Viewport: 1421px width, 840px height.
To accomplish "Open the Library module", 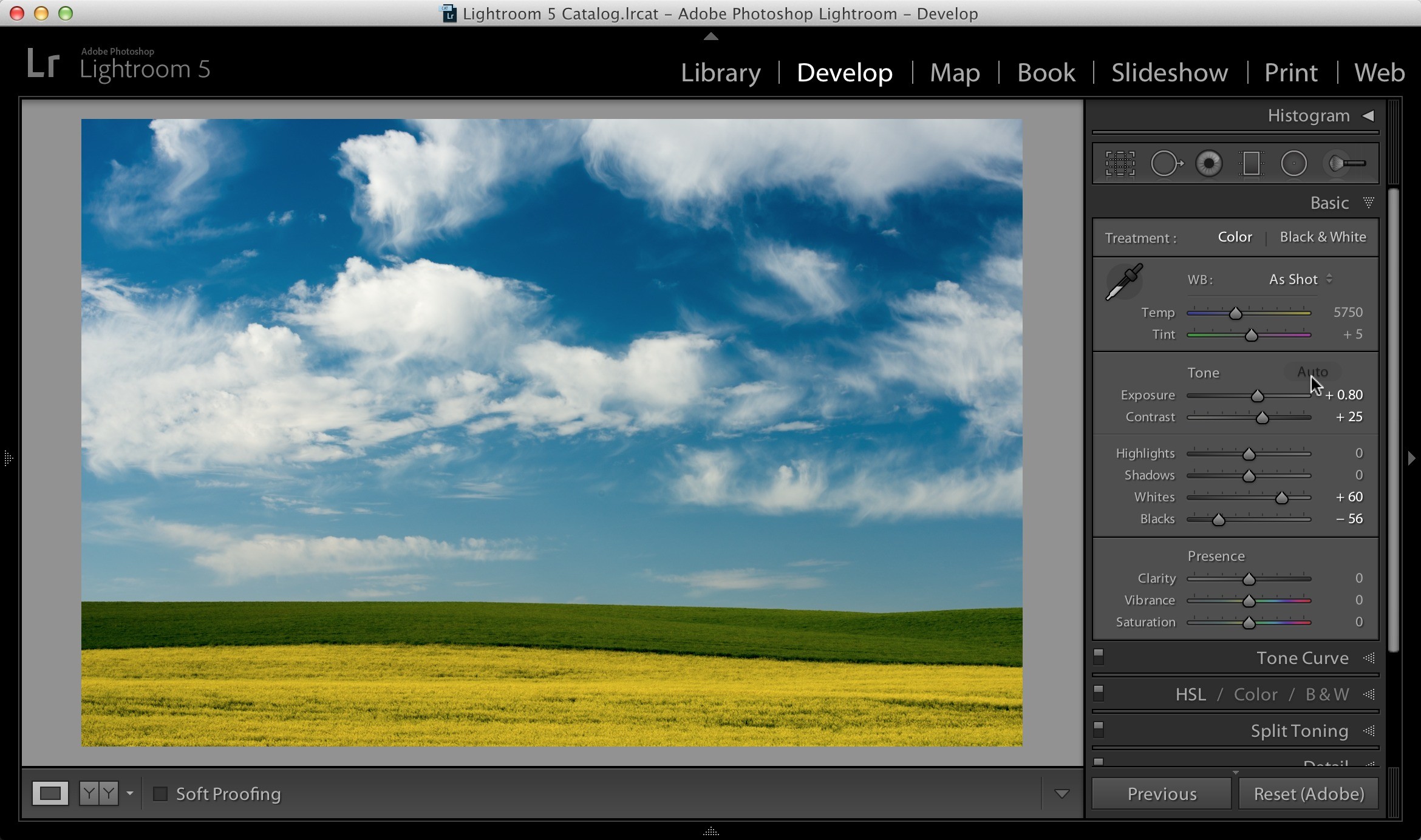I will pos(720,73).
